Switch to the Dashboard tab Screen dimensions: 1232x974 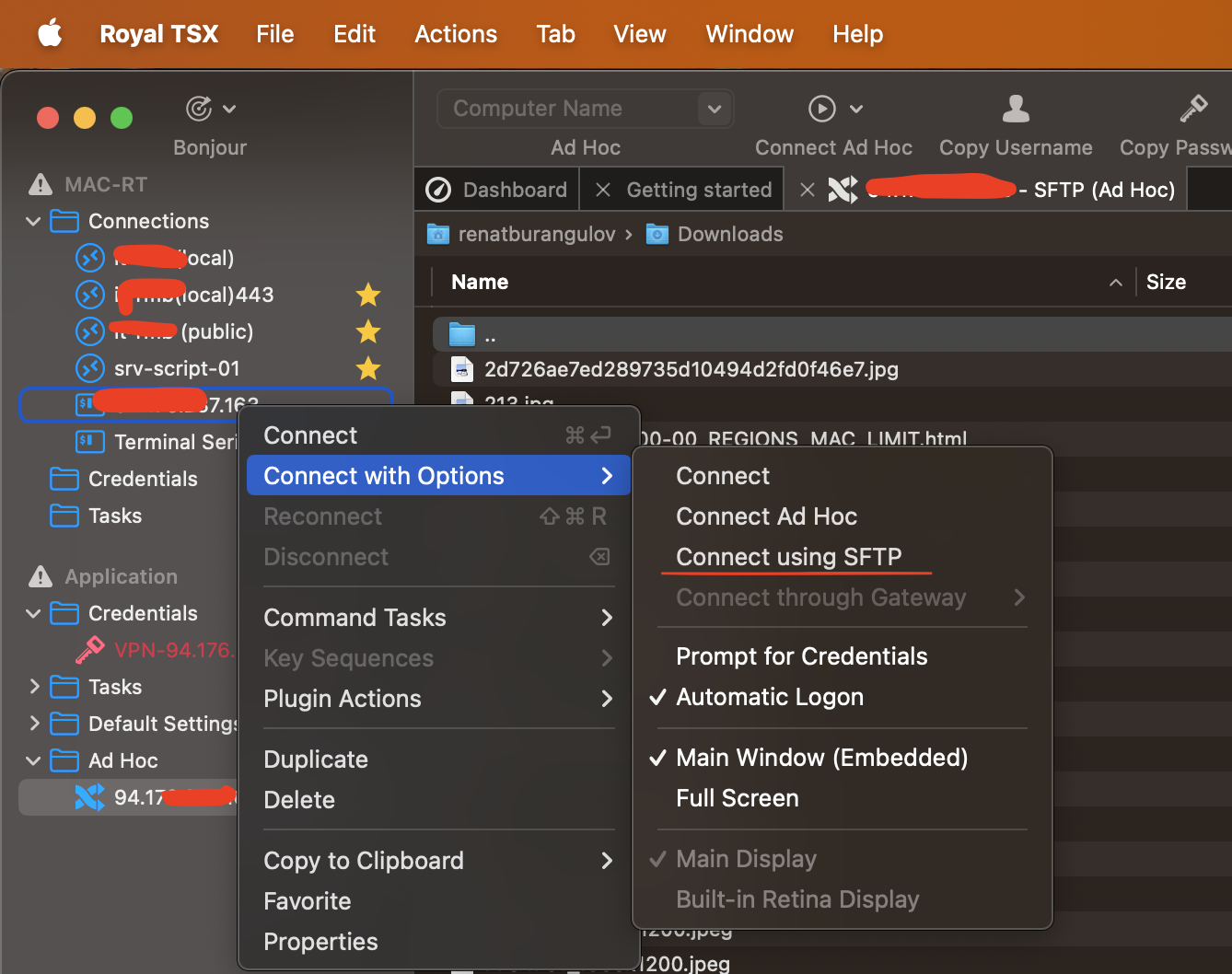coord(497,190)
